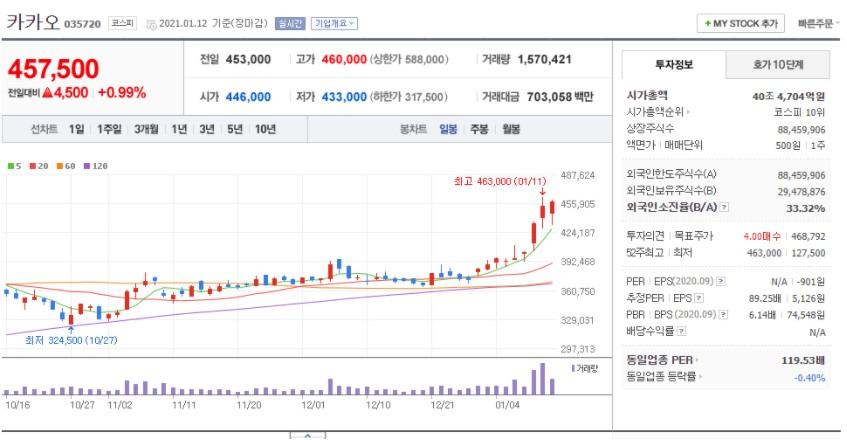Click the orange 60-day moving average legend
847x440 pixels.
66,166
